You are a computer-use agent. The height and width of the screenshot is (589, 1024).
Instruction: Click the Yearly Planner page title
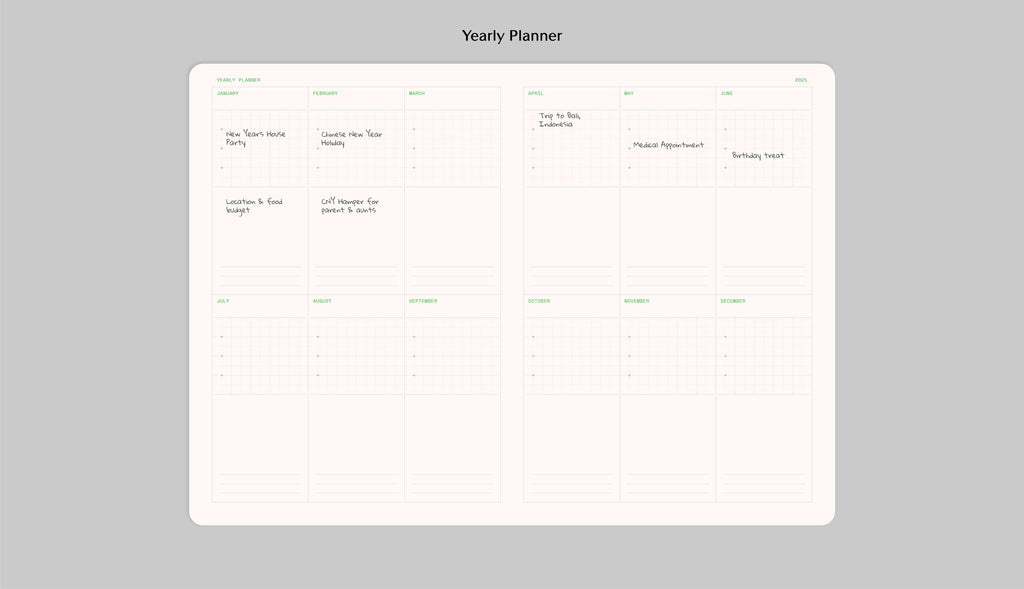[x=511, y=36]
